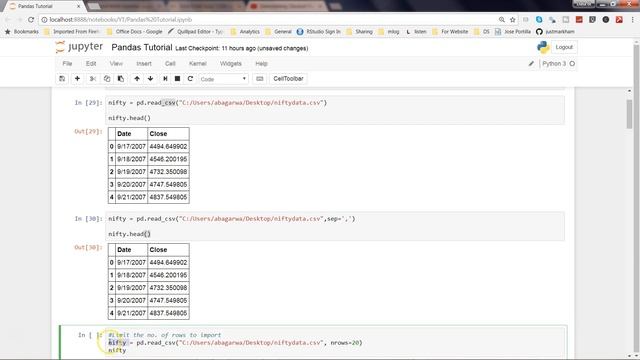Click the Python 3 kernel name
The height and width of the screenshot is (360, 640).
pyautogui.click(x=554, y=64)
